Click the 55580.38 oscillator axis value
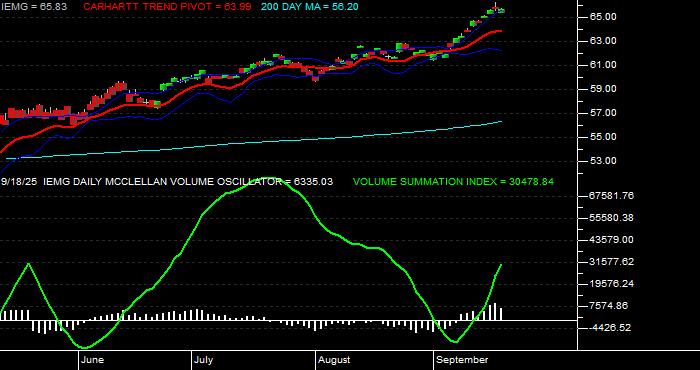Image resolution: width=700 pixels, height=370 pixels. (x=612, y=218)
